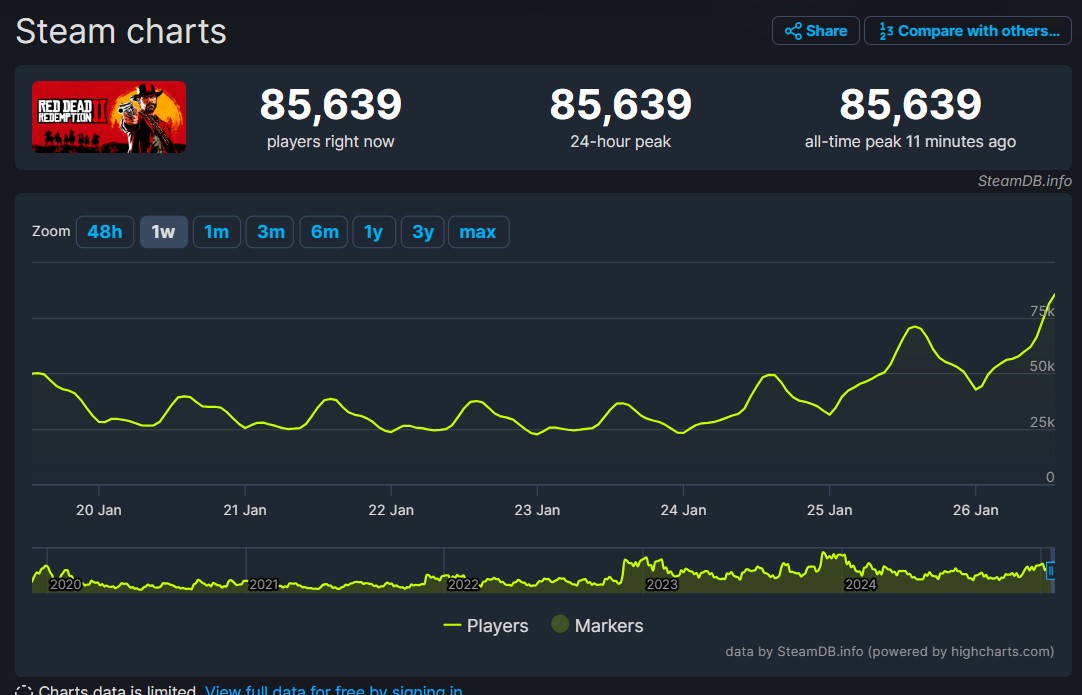Screen dimensions: 1082x695
Task: Click the 2020 label in navigator timeline
Action: [66, 585]
